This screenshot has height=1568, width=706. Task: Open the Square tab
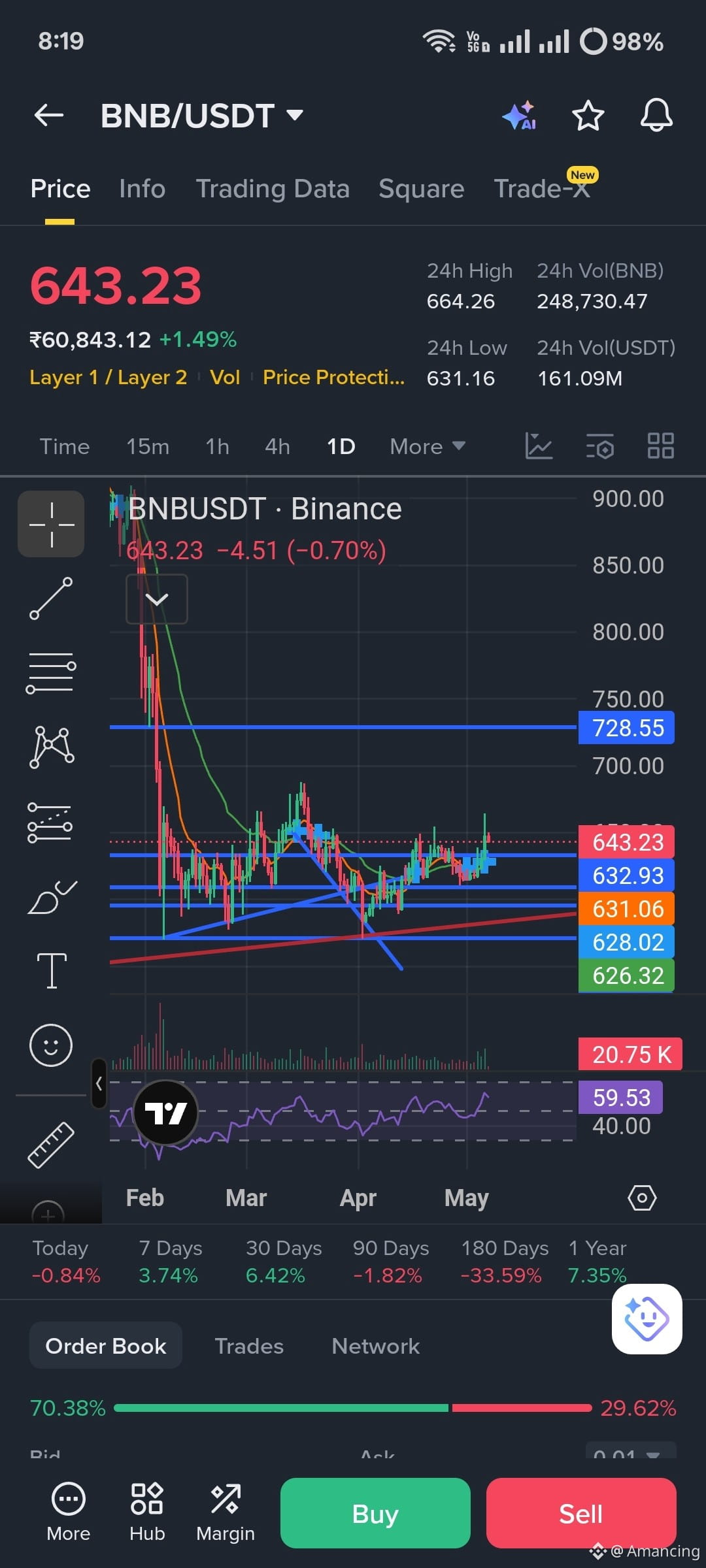[x=421, y=189]
